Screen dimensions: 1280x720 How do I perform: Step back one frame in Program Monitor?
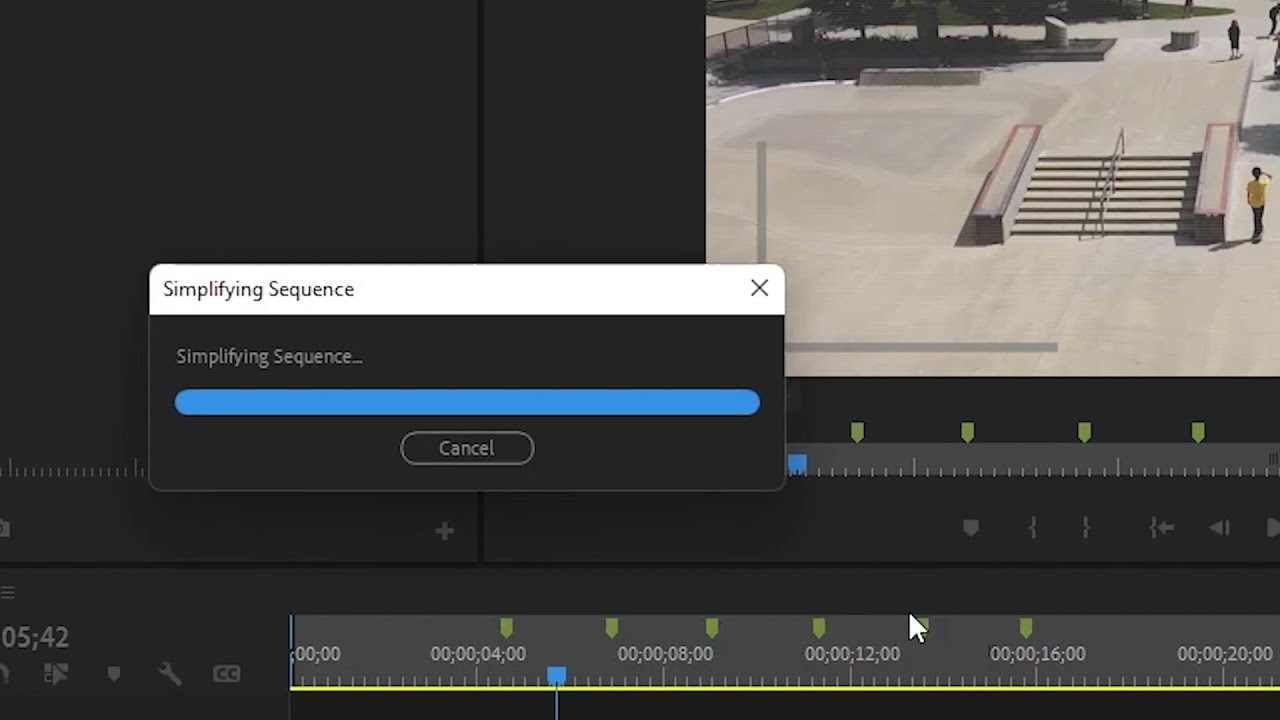1219,528
